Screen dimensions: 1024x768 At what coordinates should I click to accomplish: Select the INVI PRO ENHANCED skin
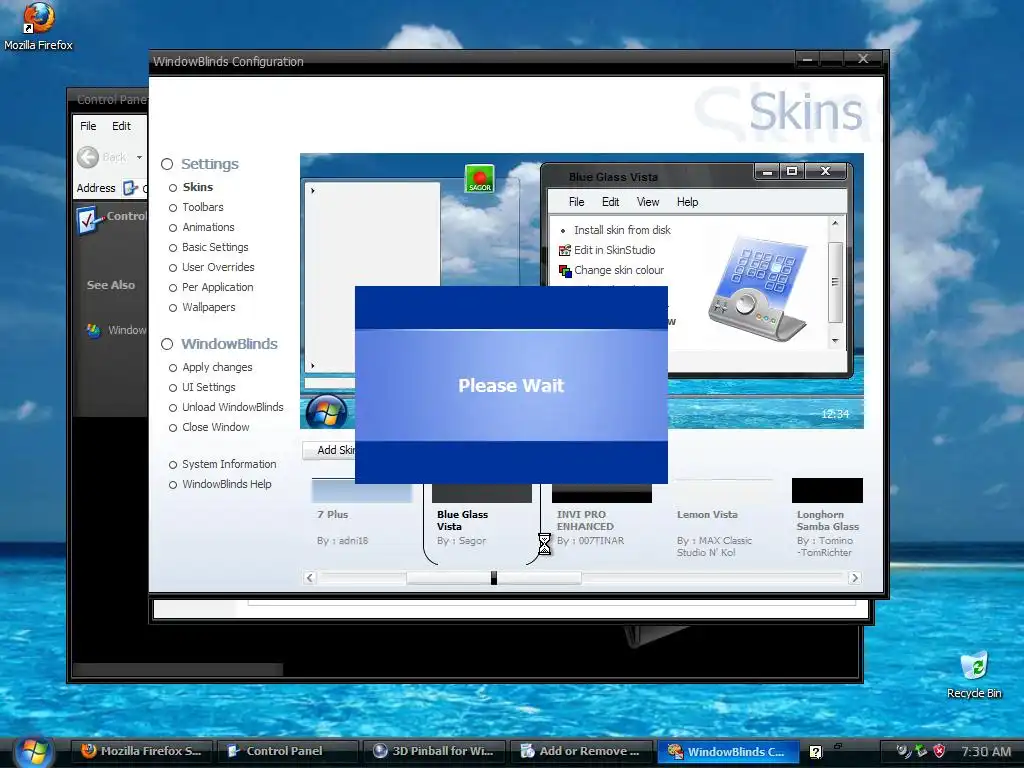point(601,513)
